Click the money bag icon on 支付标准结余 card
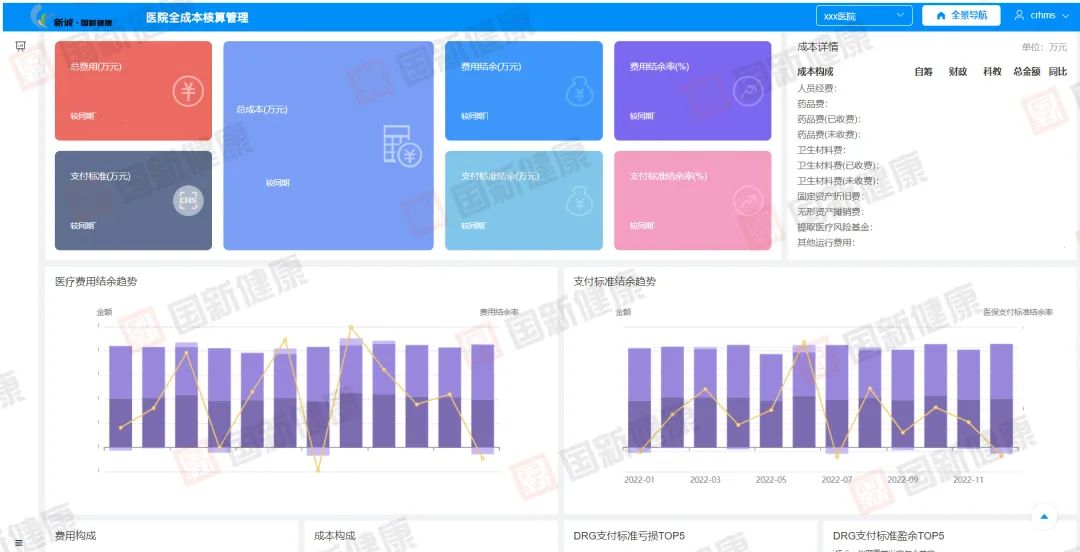 pyautogui.click(x=580, y=201)
